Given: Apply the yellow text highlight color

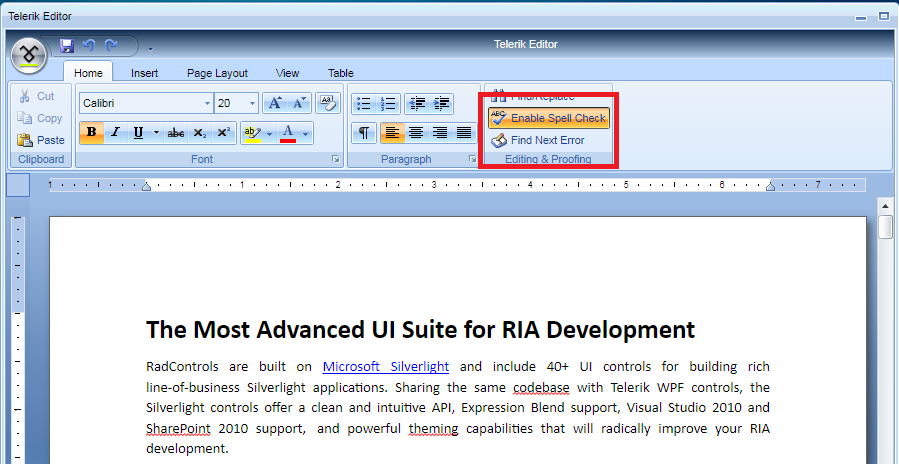Looking at the screenshot, I should point(252,132).
